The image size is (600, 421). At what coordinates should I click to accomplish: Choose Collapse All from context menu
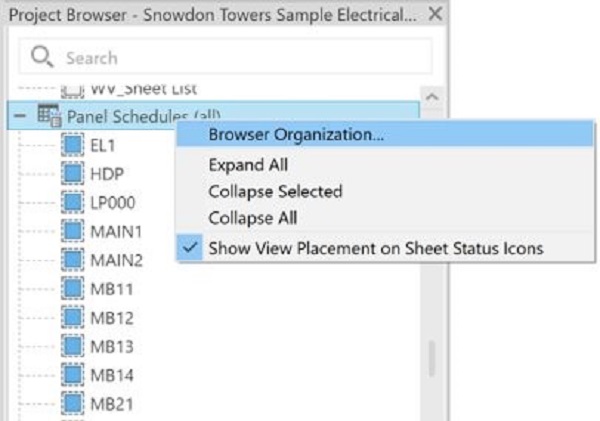pyautogui.click(x=253, y=217)
